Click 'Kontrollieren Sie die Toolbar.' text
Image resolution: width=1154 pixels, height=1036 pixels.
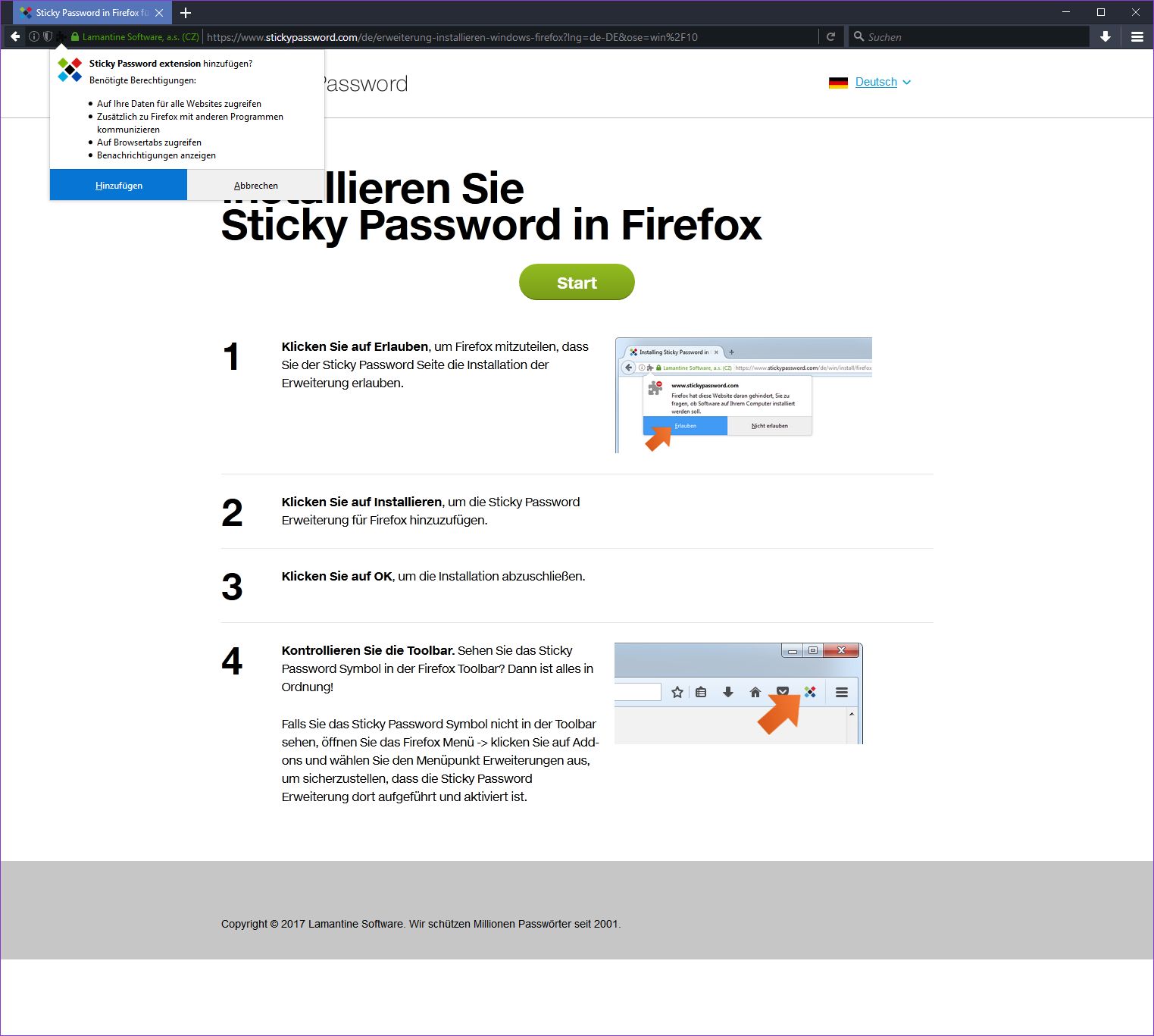[368, 650]
